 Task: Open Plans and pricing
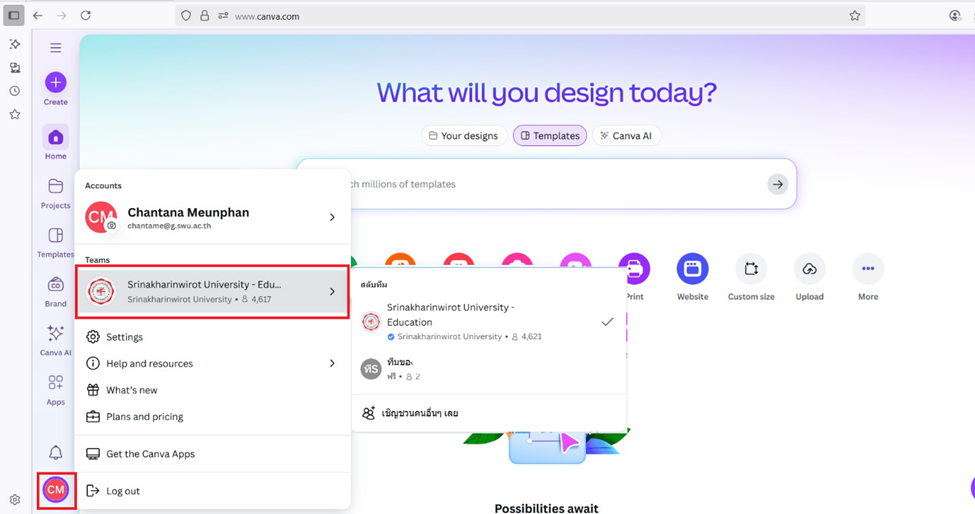coord(213,416)
